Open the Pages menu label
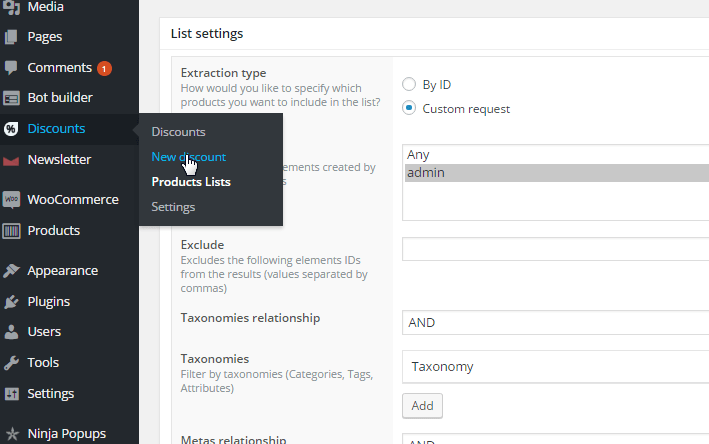 [45, 37]
